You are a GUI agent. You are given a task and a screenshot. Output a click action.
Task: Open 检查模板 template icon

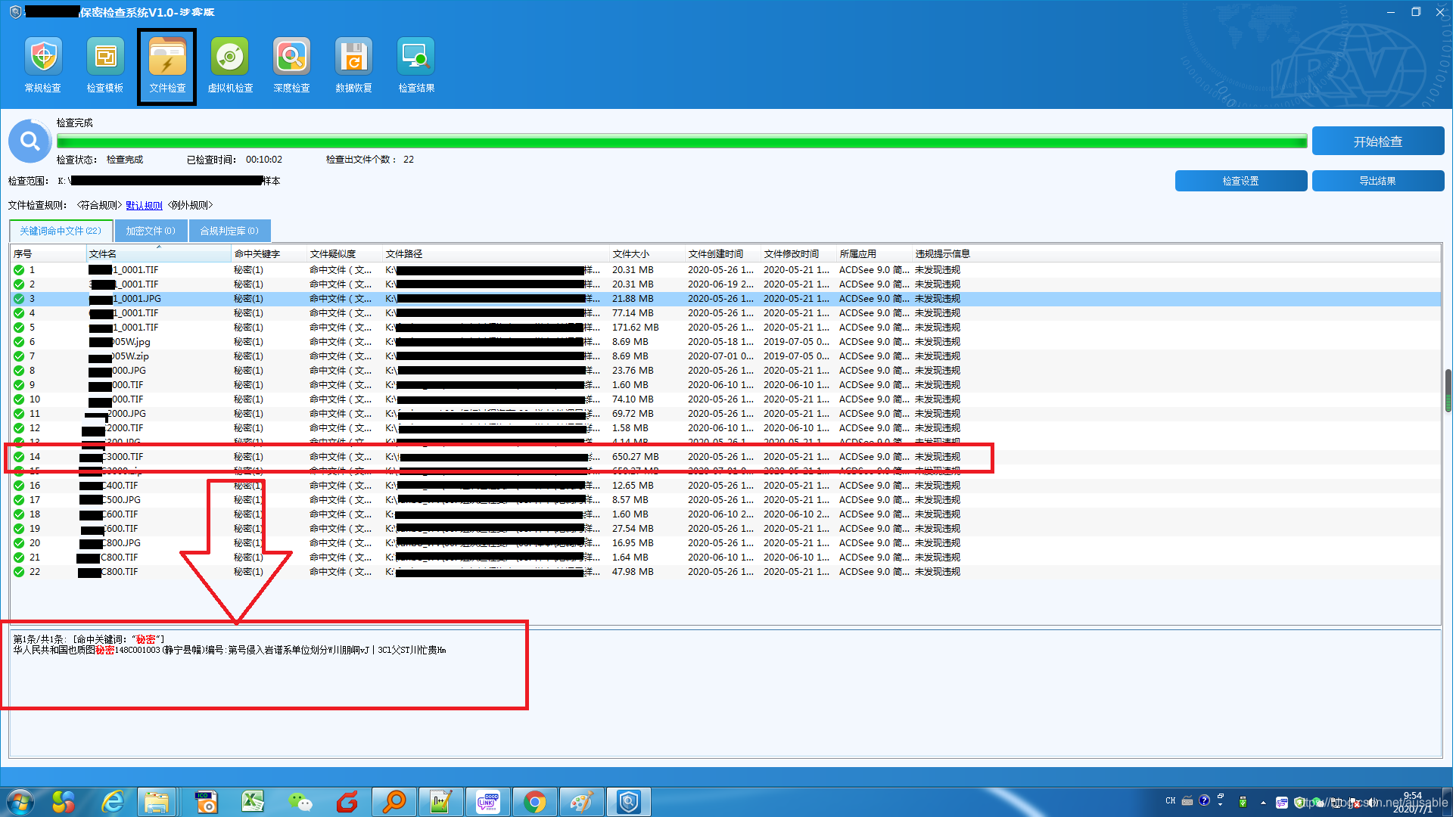click(x=105, y=65)
